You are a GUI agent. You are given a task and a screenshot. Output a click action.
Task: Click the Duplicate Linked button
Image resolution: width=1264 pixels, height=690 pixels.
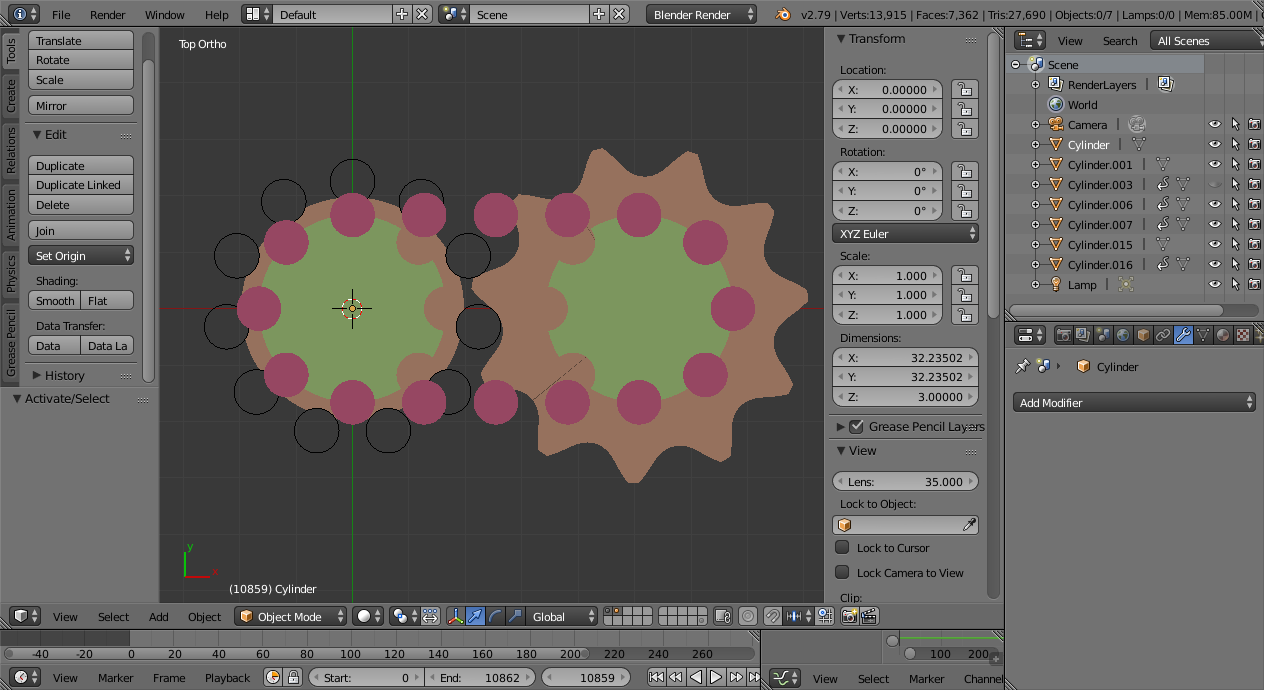point(81,185)
